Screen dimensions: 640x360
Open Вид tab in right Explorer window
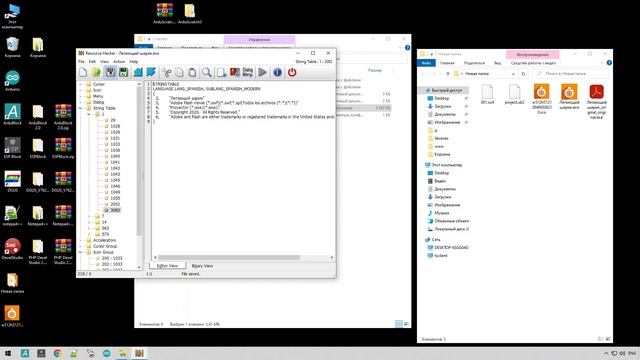(497, 63)
